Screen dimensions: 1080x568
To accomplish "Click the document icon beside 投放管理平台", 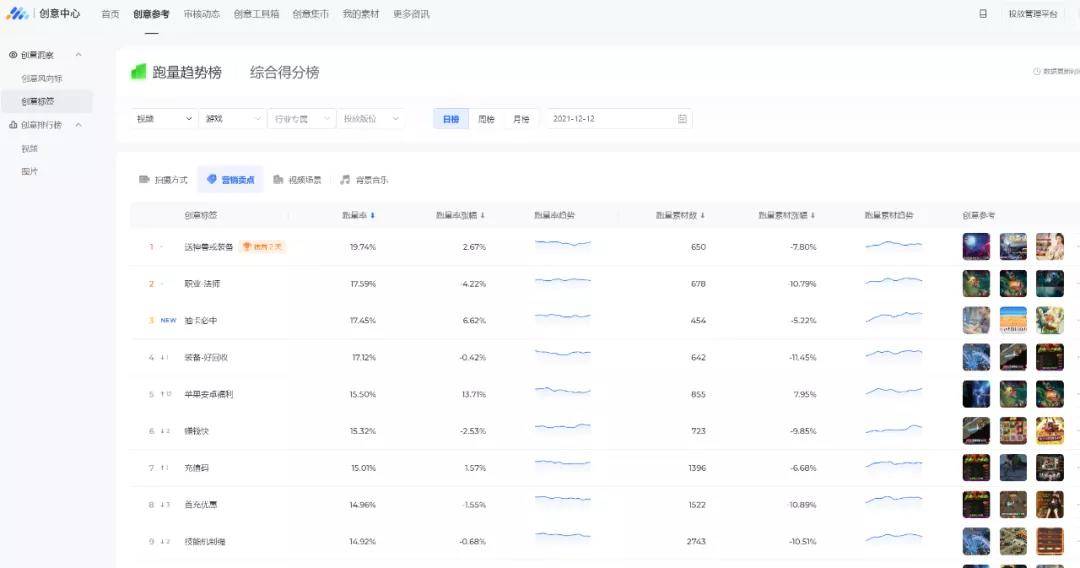I will (983, 14).
